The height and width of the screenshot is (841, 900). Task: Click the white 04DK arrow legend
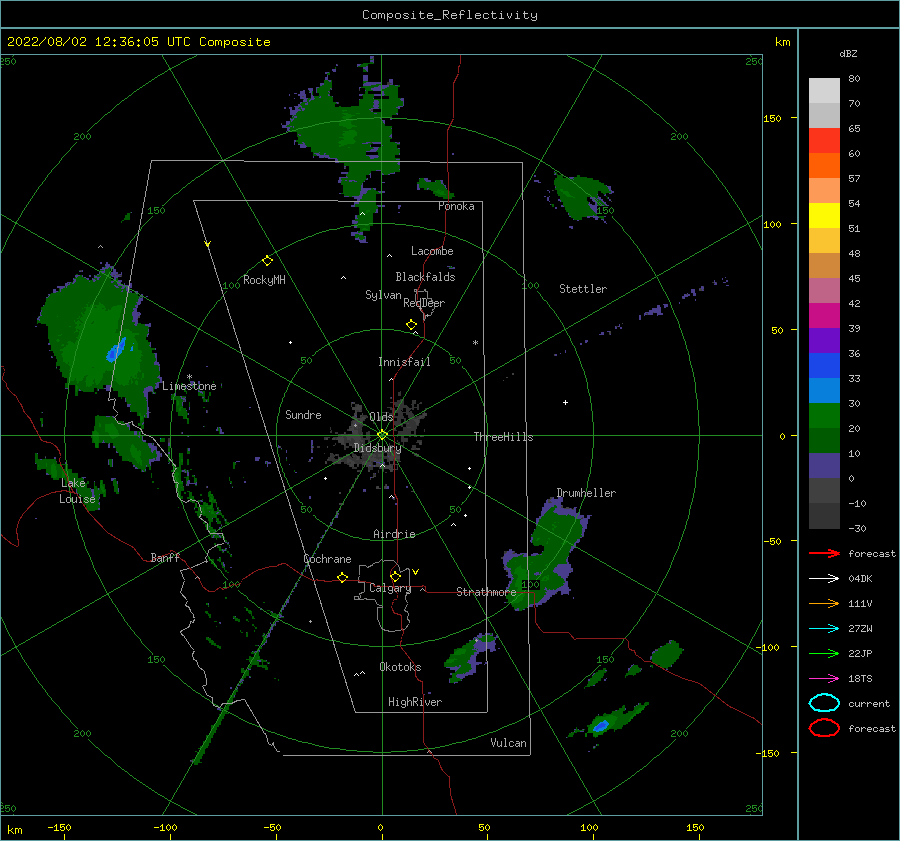click(824, 579)
